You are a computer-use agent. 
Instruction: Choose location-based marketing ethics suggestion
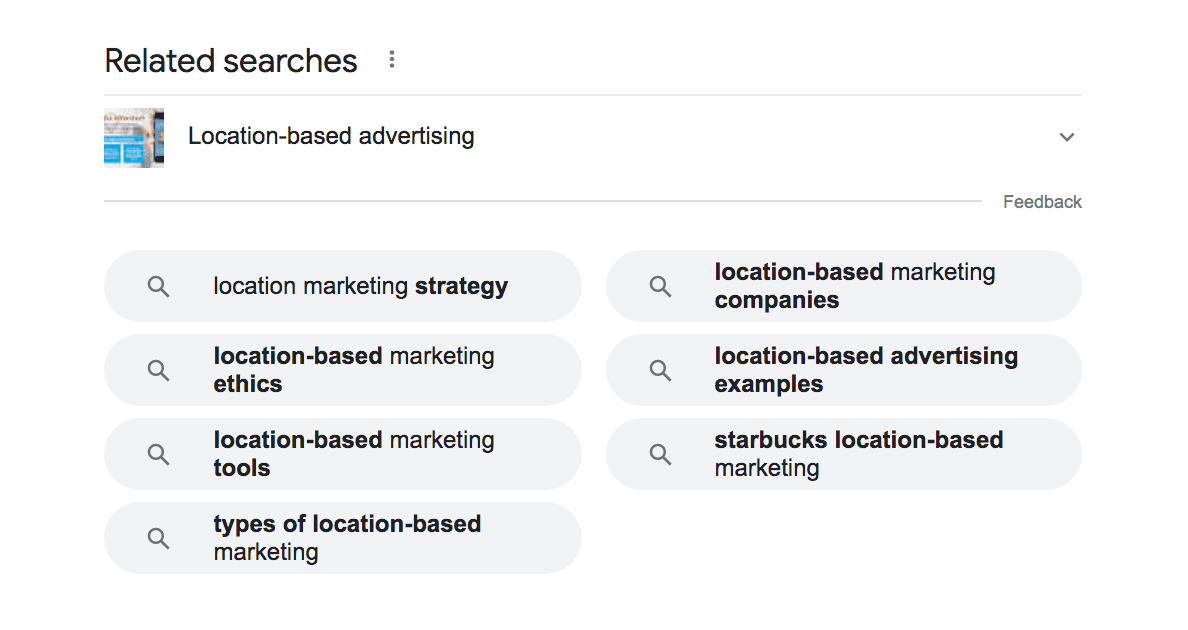(x=342, y=370)
